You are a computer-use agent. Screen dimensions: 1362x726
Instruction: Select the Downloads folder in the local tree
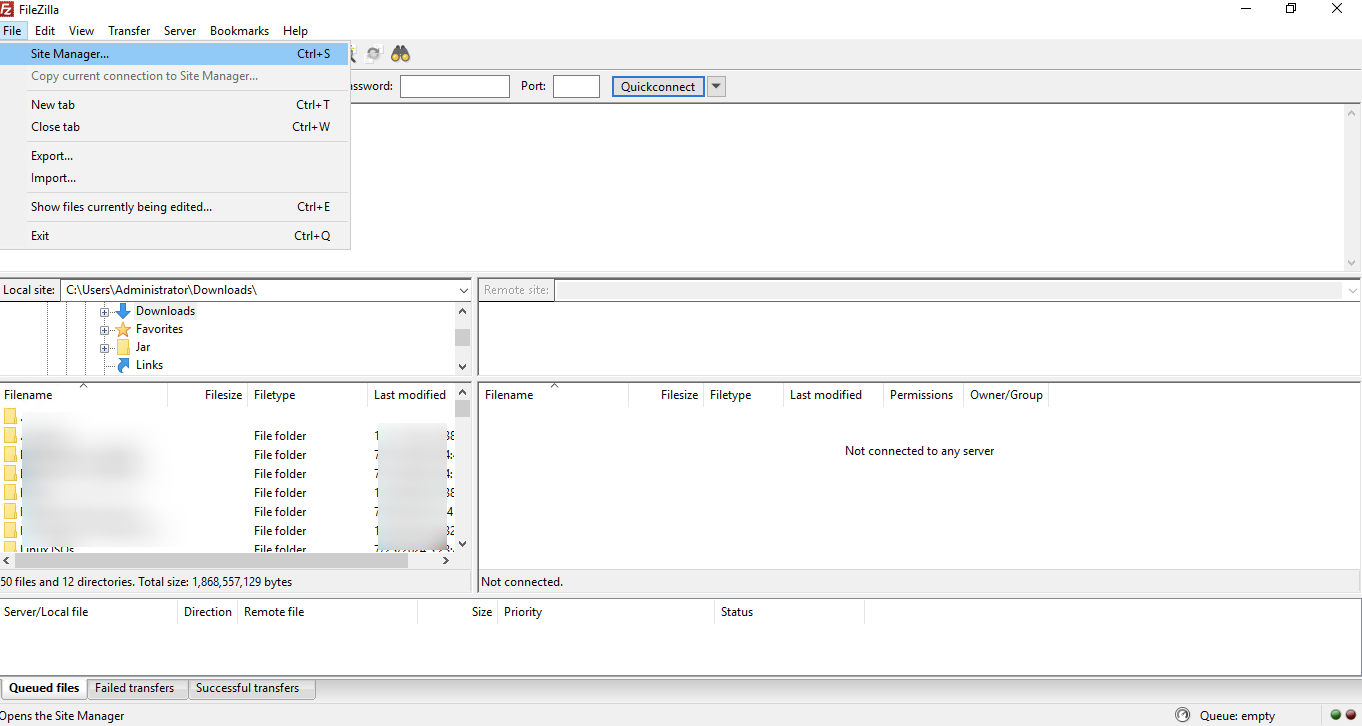pos(165,311)
